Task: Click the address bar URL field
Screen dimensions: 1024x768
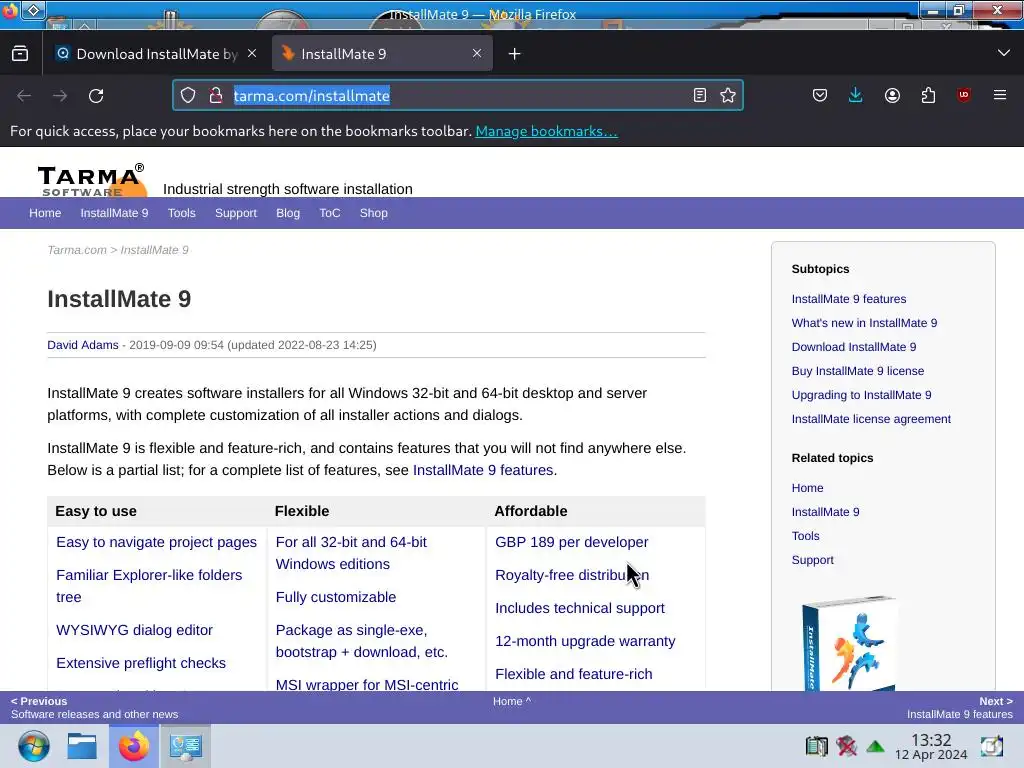Action: (457, 95)
